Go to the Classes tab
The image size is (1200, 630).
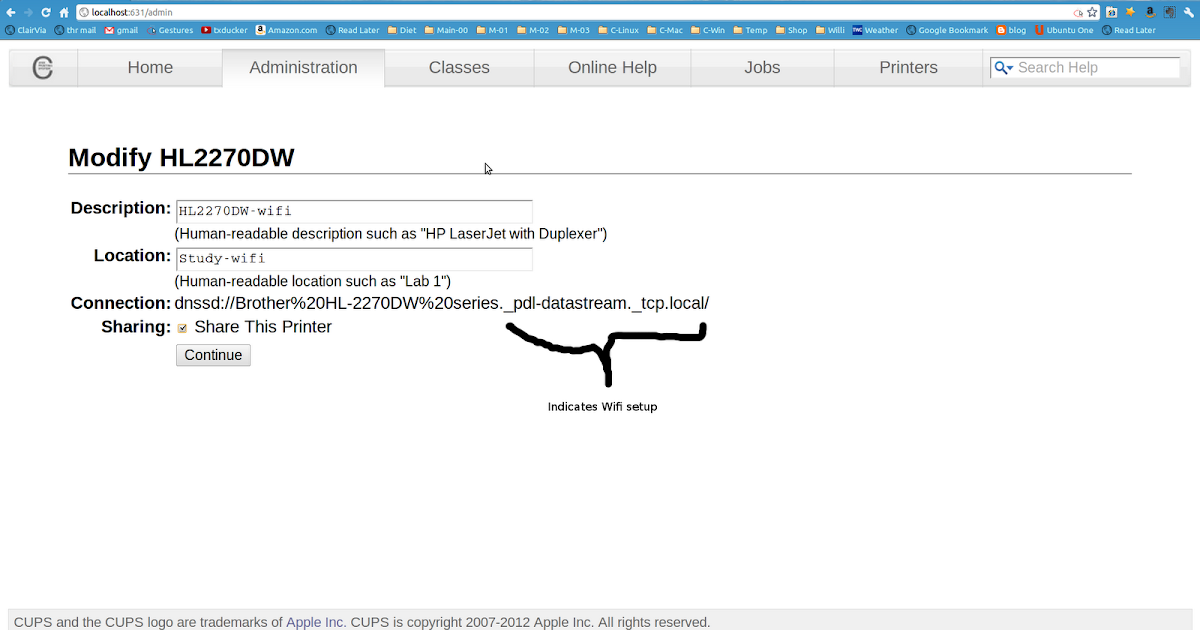tap(459, 68)
